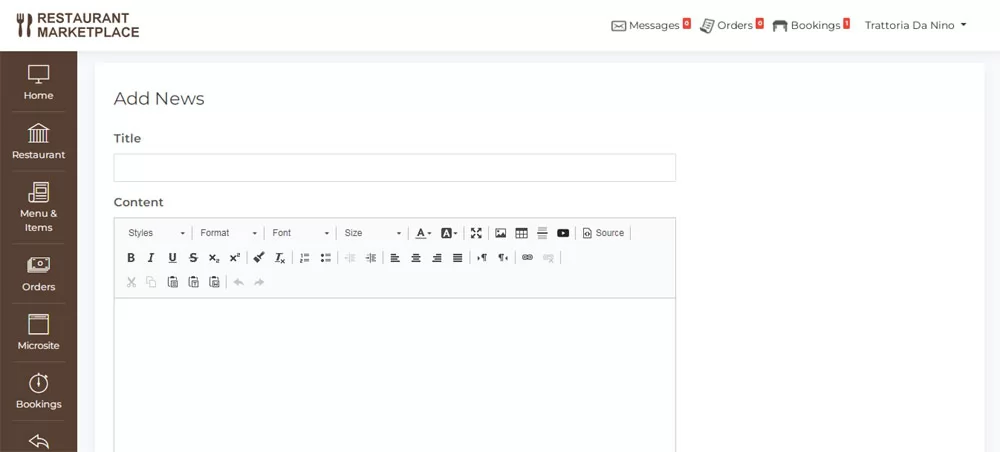This screenshot has width=1000, height=452.
Task: Open Menu & Items in sidebar
Action: [x=38, y=207]
